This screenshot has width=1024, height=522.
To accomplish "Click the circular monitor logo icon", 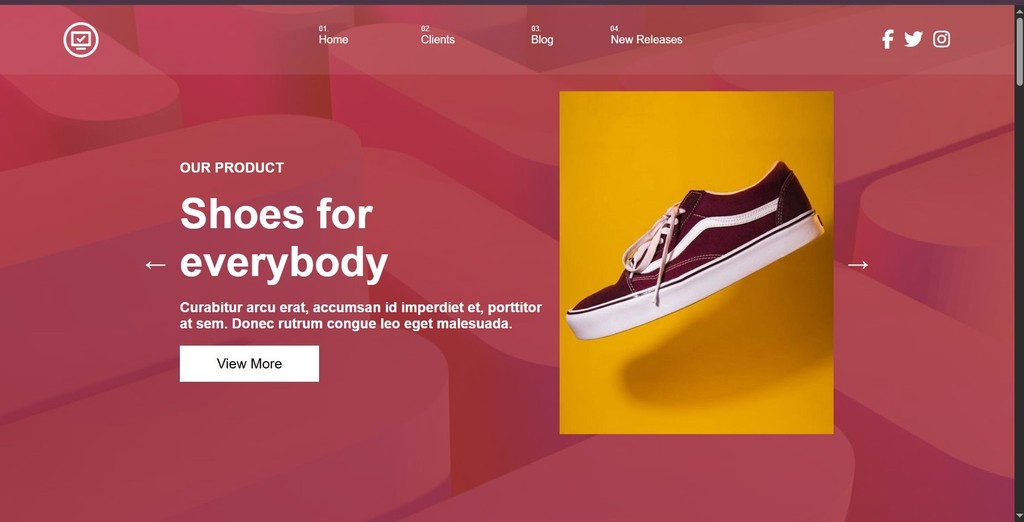I will pos(81,40).
